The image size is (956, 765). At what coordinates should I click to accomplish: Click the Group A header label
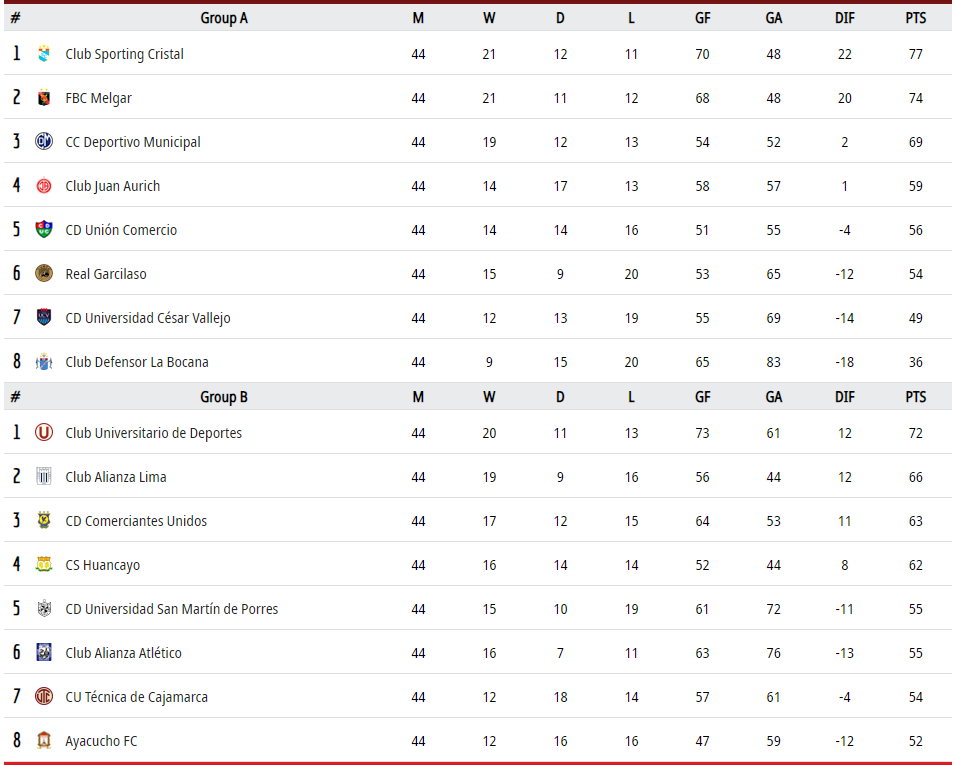point(224,18)
